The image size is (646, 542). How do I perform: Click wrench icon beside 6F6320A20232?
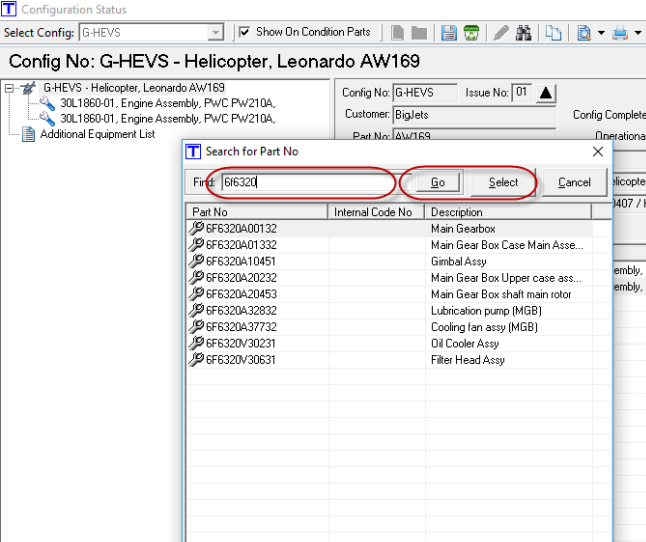(x=196, y=277)
